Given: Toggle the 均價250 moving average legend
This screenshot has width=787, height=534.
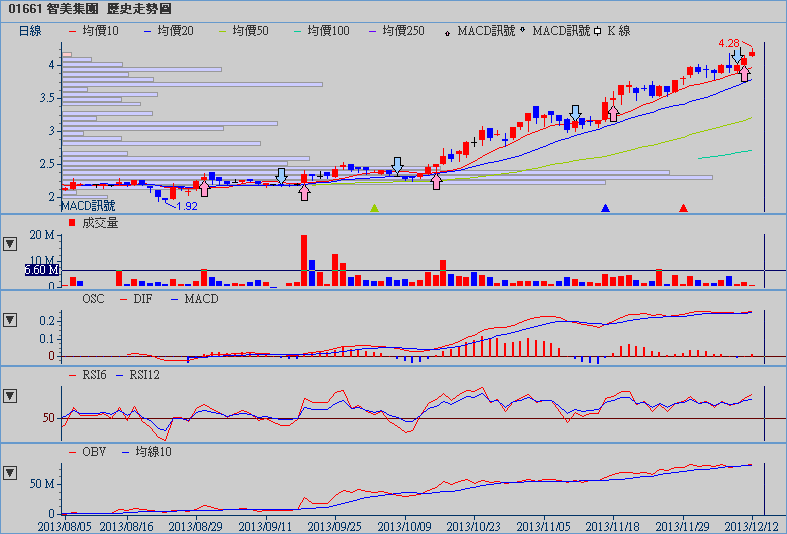Looking at the screenshot, I should (397, 32).
